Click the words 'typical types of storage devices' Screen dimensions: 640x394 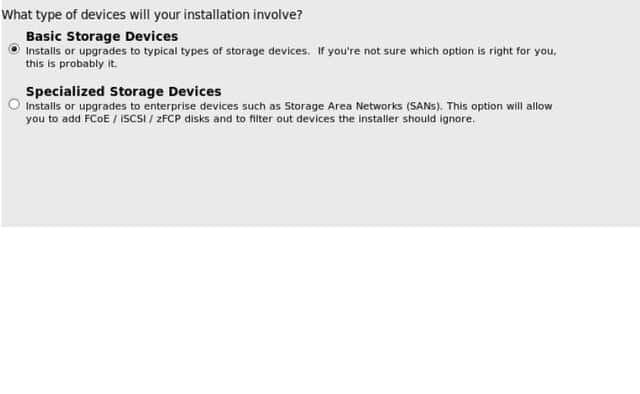click(x=227, y=51)
